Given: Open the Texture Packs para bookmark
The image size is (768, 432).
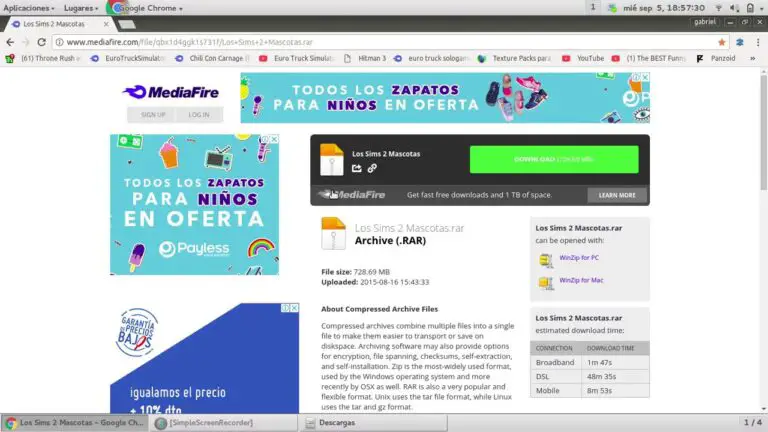Looking at the screenshot, I should click(516, 58).
